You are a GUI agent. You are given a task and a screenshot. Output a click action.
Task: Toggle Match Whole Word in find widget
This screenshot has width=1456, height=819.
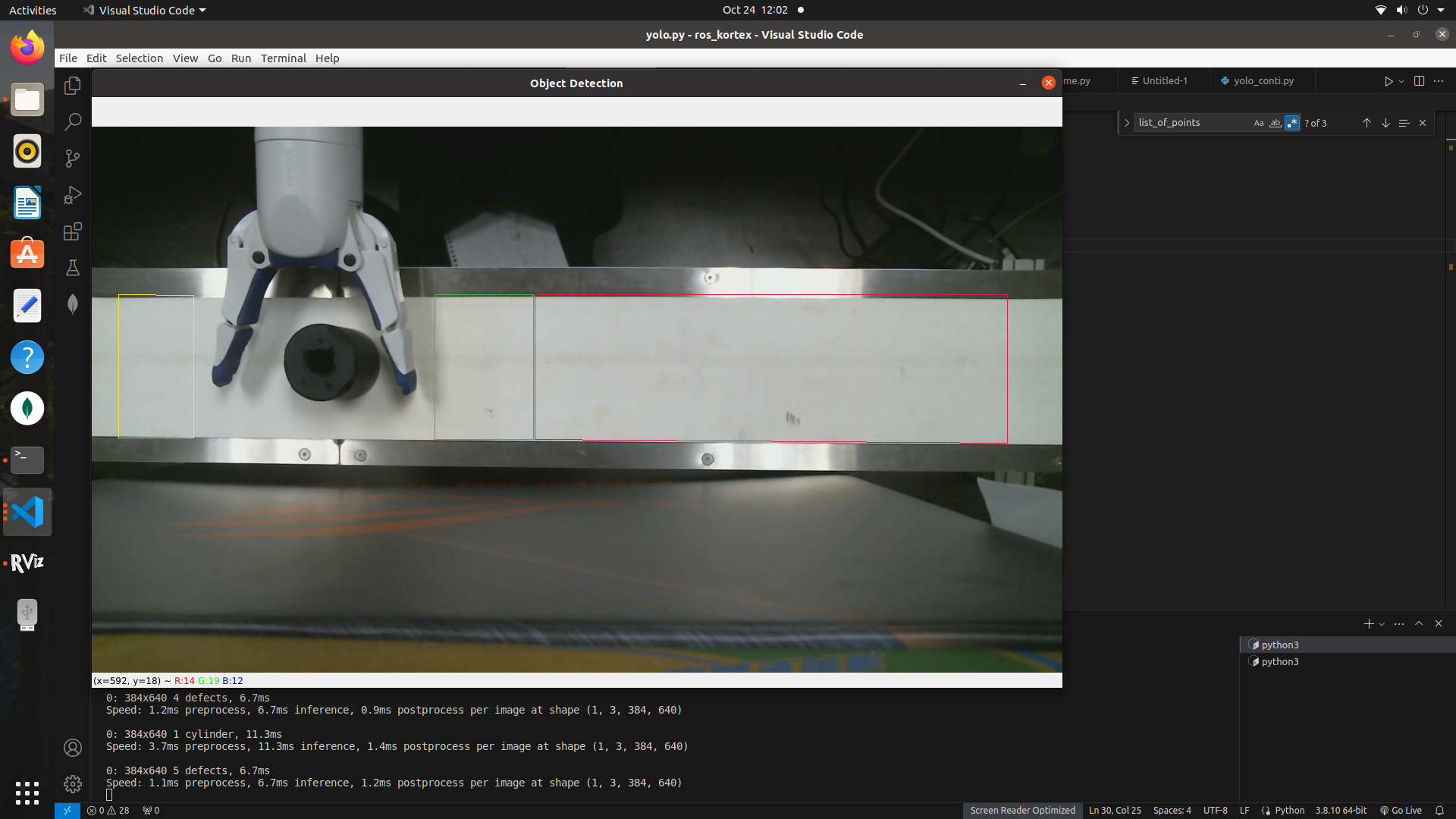click(1276, 123)
